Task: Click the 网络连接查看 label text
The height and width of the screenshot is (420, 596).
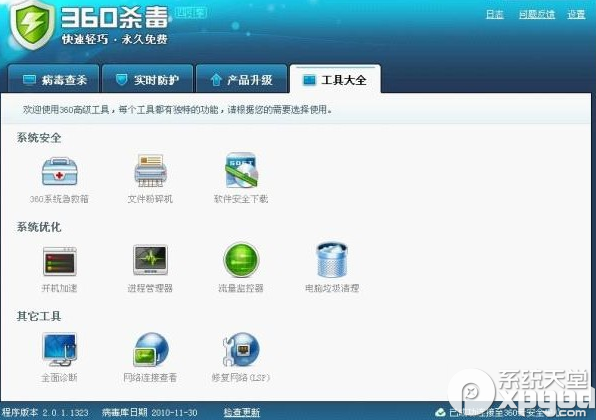Action: click(x=150, y=377)
